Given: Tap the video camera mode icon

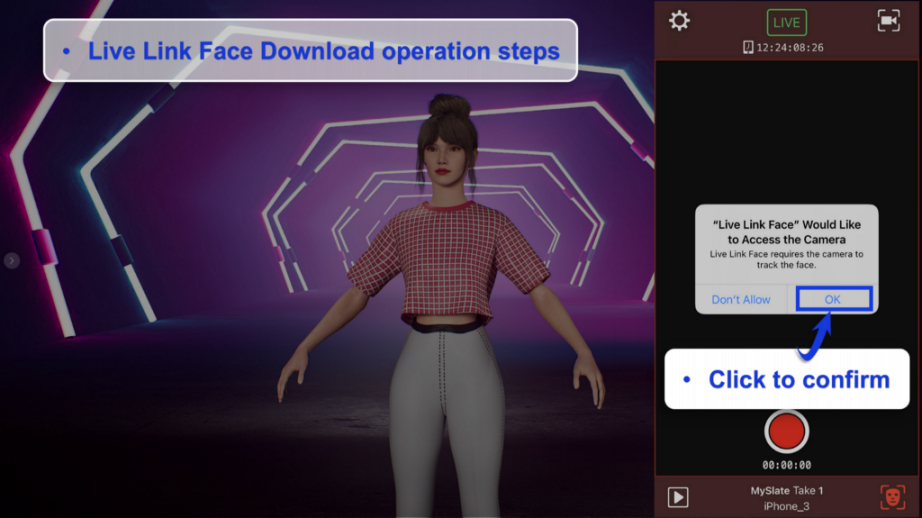Looking at the screenshot, I should pyautogui.click(x=888, y=21).
